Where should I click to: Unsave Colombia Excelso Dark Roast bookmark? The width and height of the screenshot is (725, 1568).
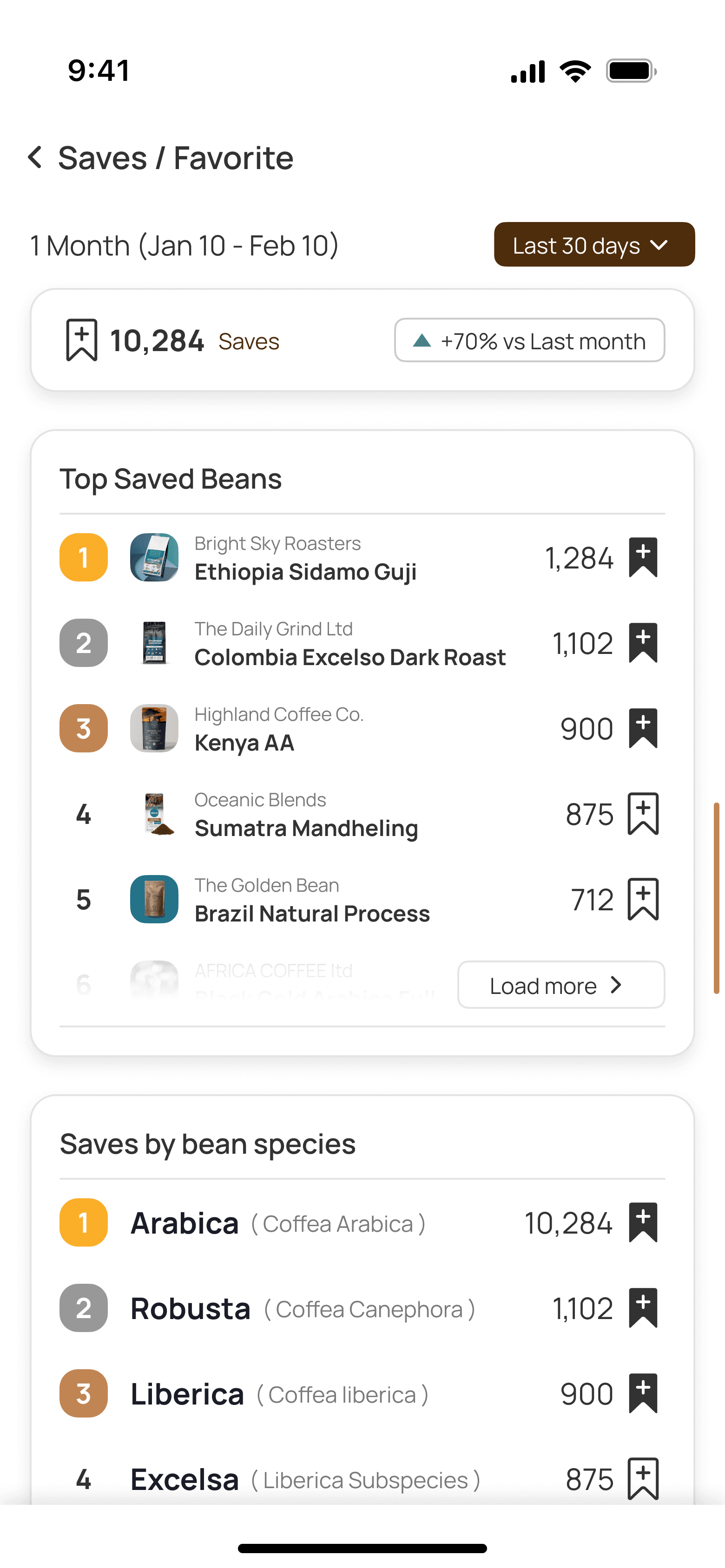[x=643, y=643]
